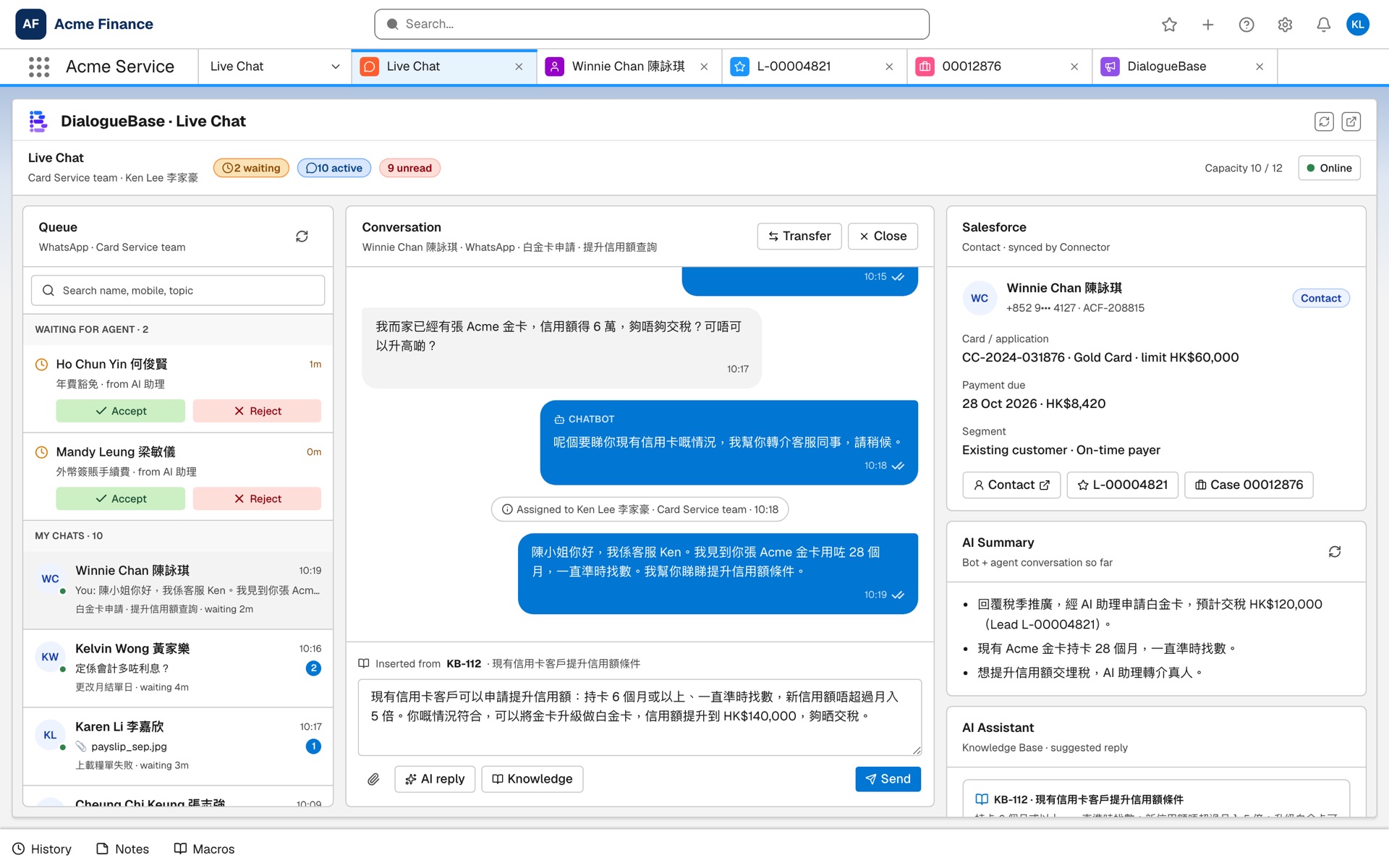The height and width of the screenshot is (868, 1389).
Task: Click the Transfer conversation button
Action: tap(799, 237)
